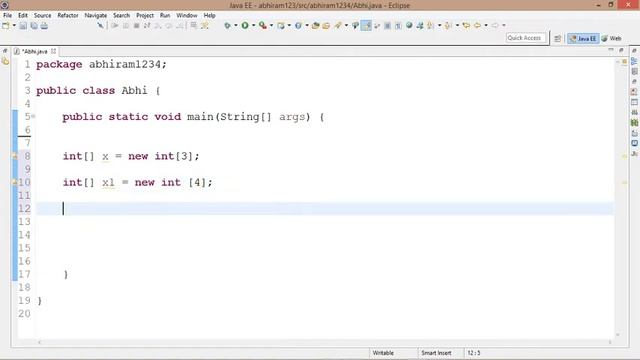640x360 pixels.
Task: Click the Forward navigation arrow icon
Action: click(495, 25)
